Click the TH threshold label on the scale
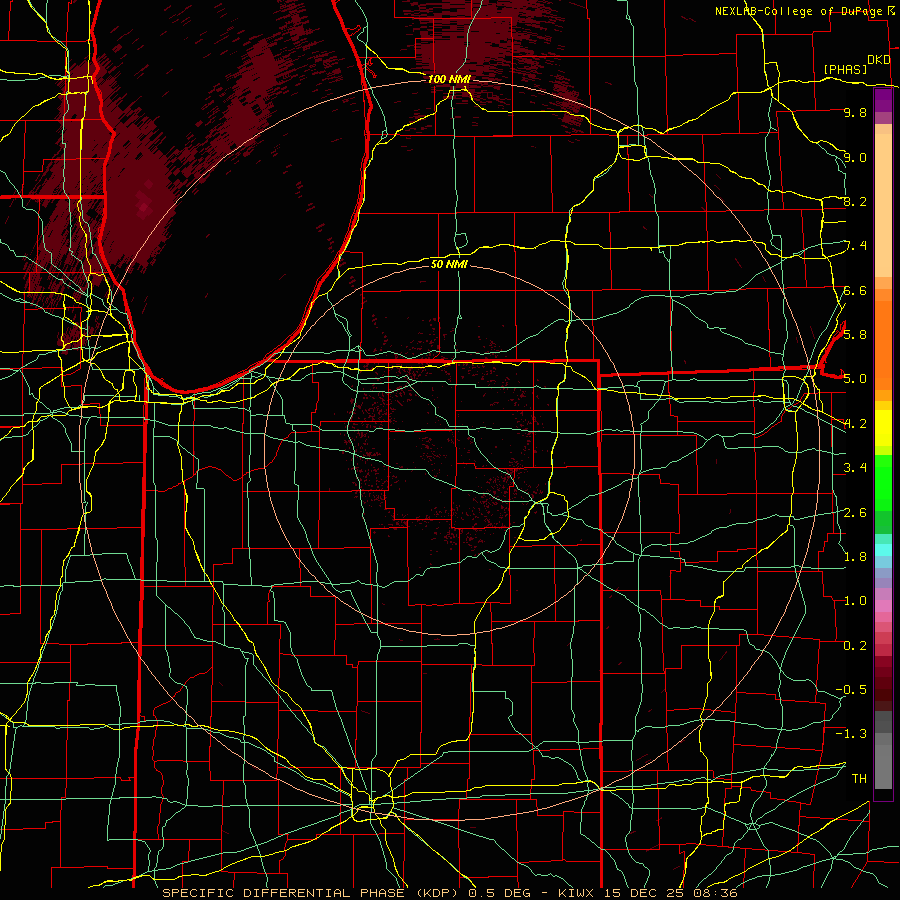 tap(859, 778)
